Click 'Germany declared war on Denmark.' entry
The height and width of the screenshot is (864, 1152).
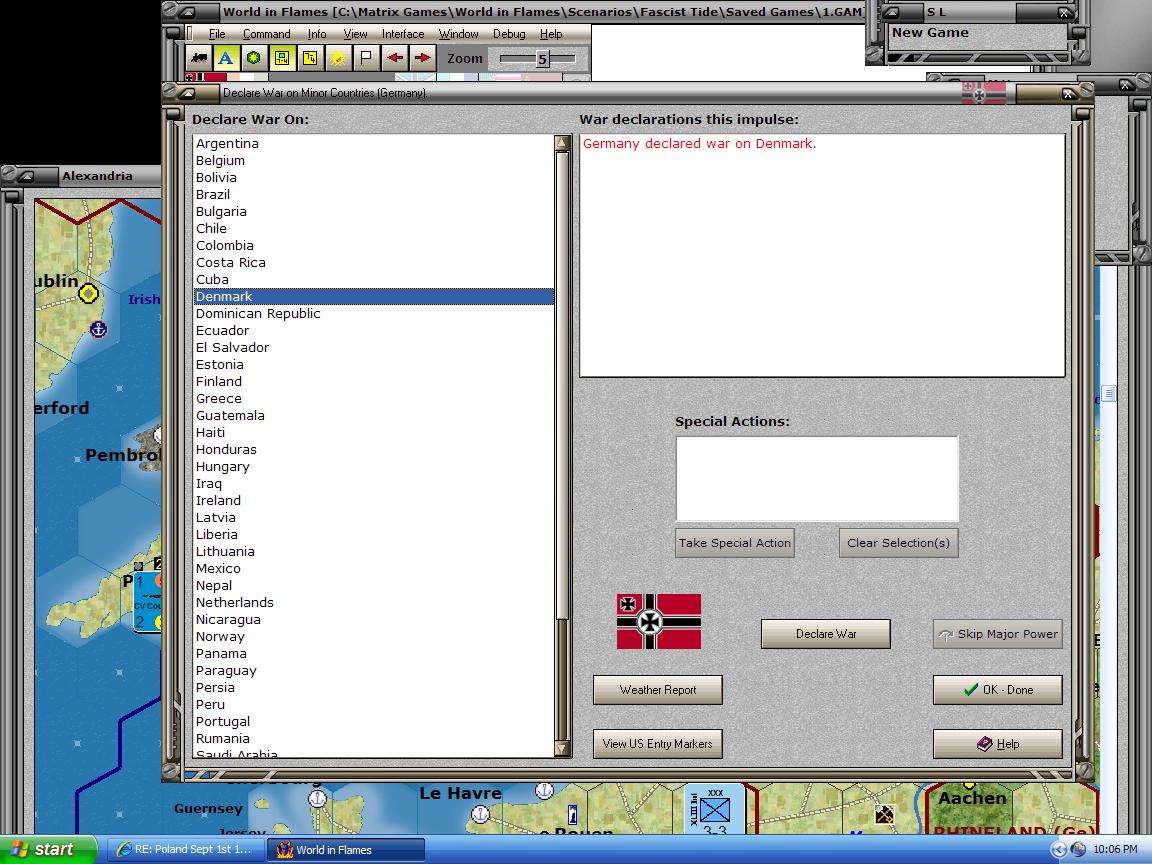click(x=699, y=143)
